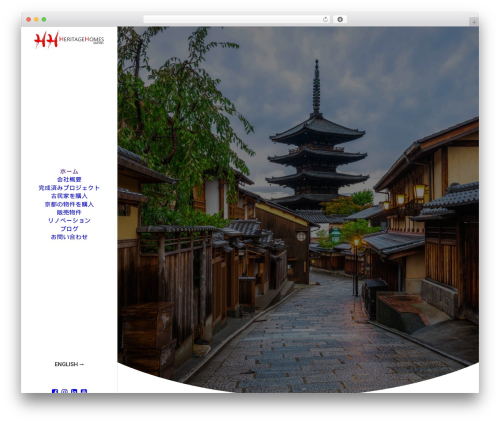Screen dimensions: 500x423
Task: Reload the page with the refresh icon
Action: [325, 19]
